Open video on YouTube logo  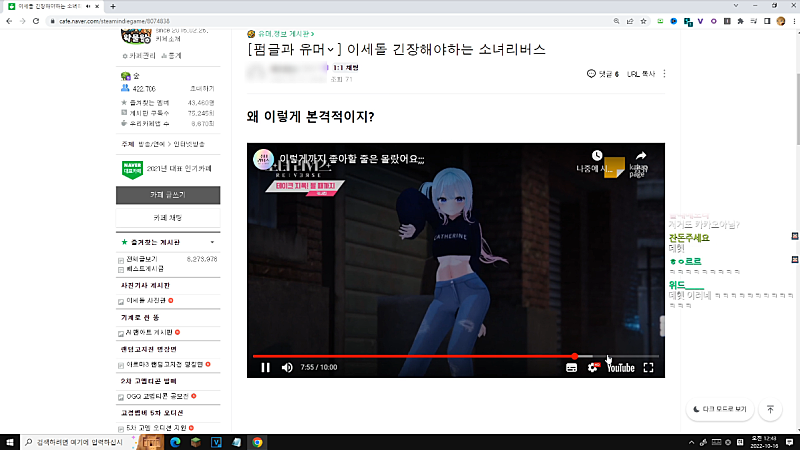point(620,367)
